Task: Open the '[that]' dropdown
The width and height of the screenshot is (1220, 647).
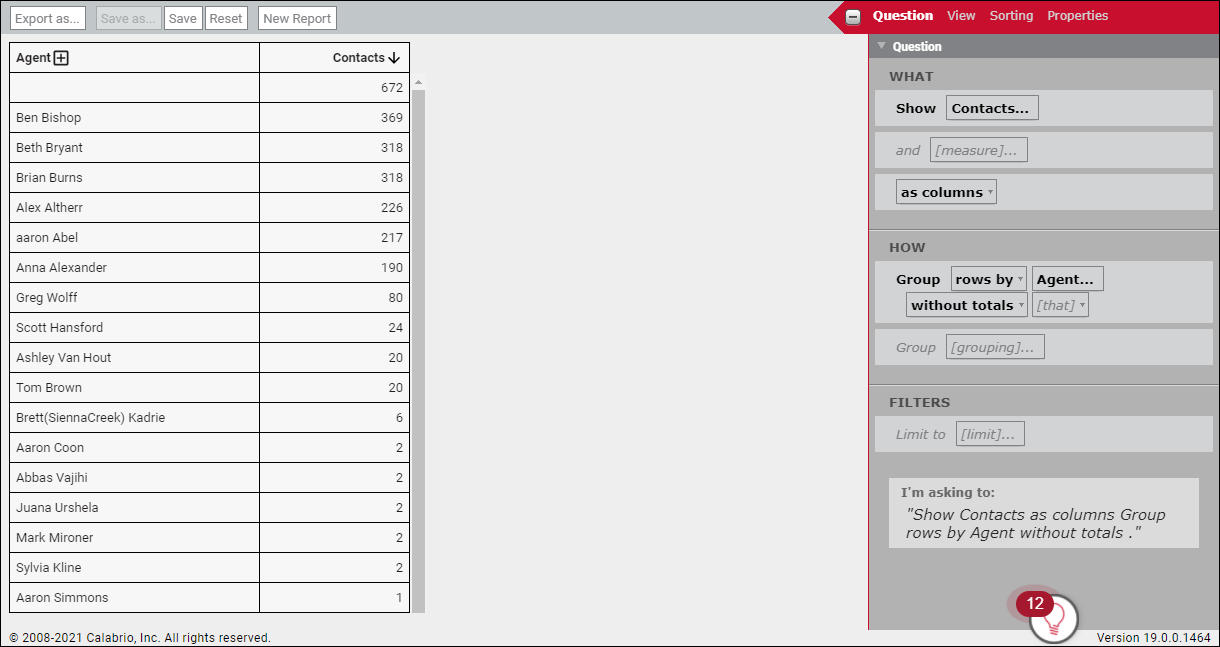Action: [1060, 306]
